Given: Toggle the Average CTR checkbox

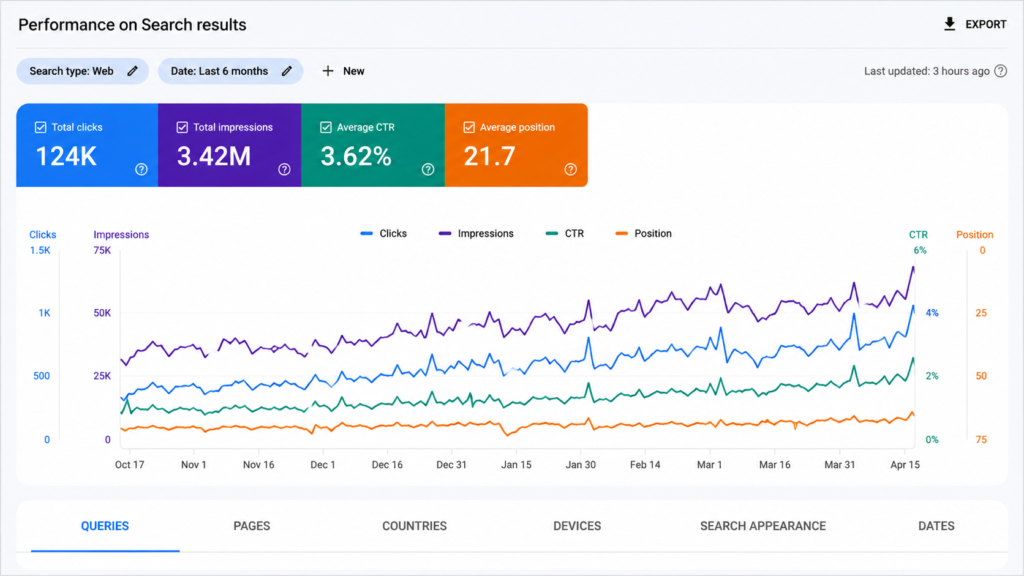Looking at the screenshot, I should (326, 127).
